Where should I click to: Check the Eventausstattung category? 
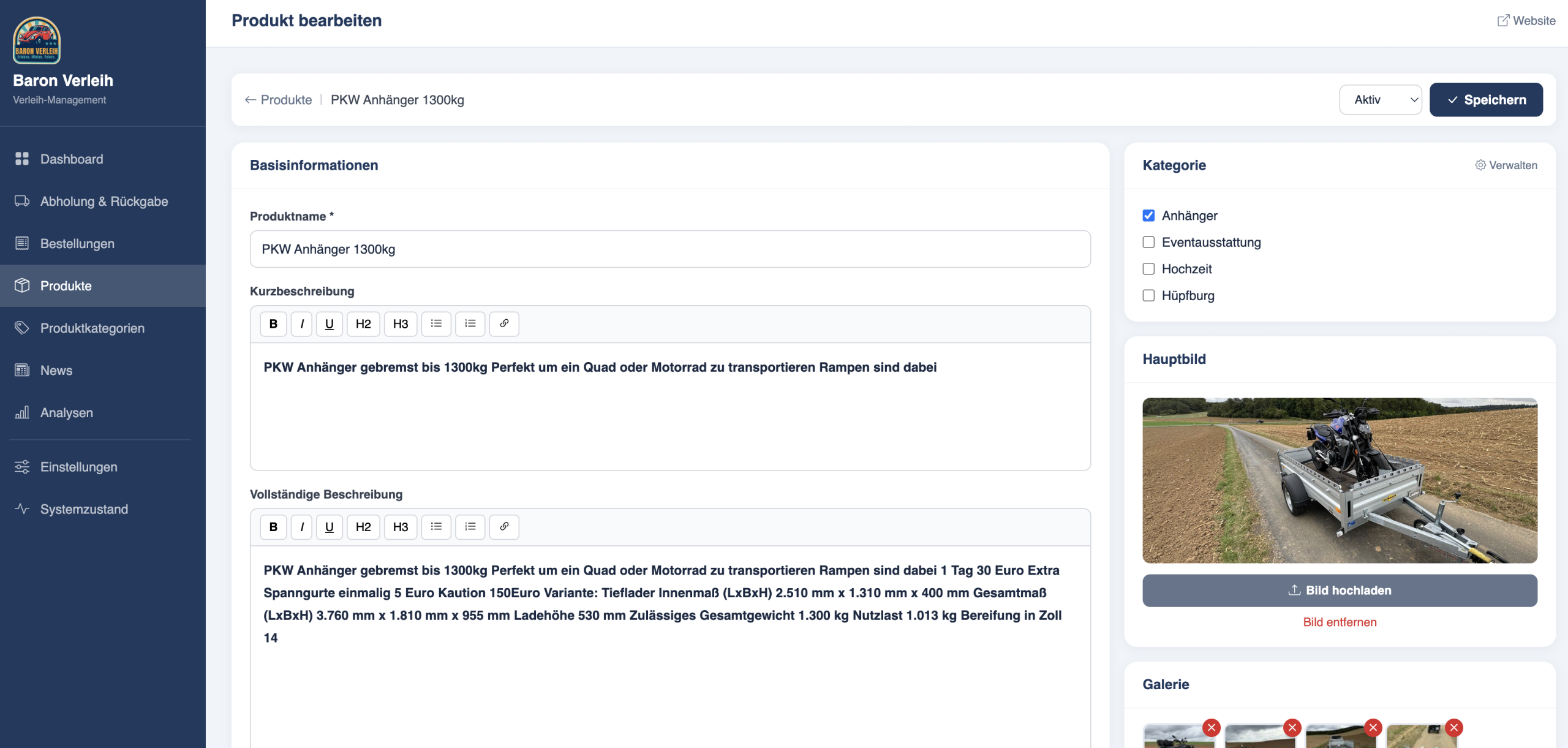[x=1148, y=242]
